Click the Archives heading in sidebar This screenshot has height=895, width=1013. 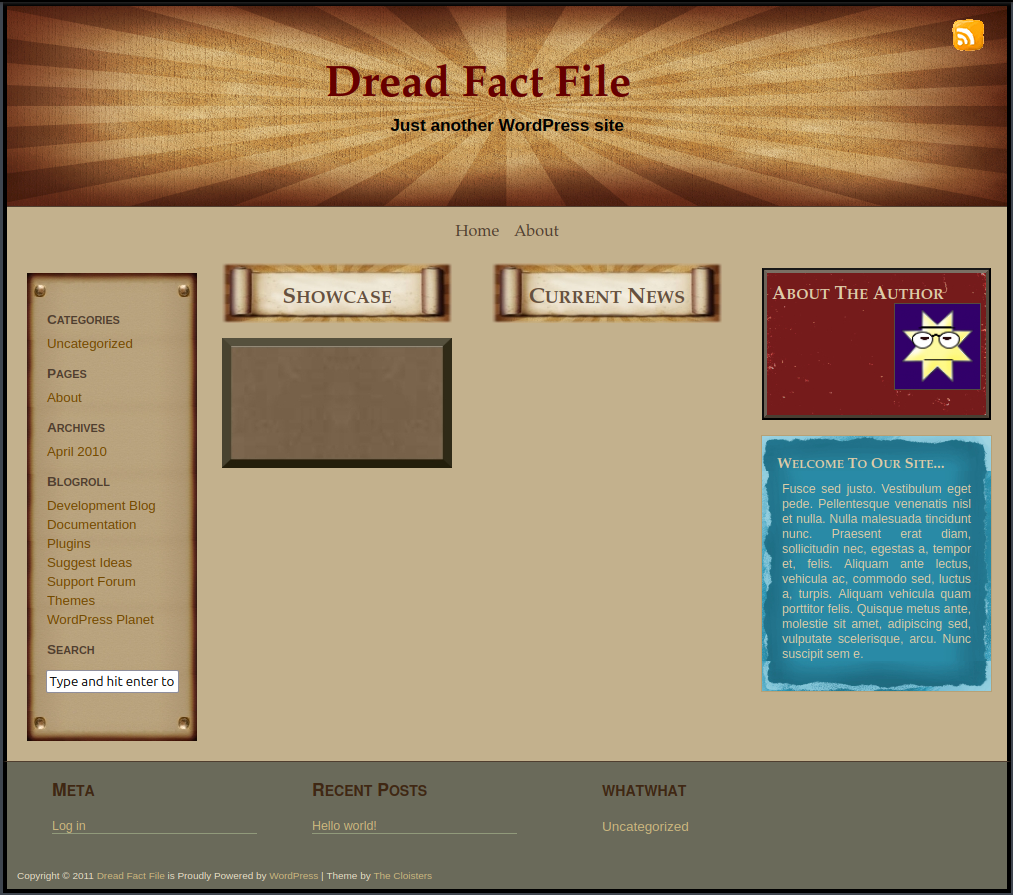(x=76, y=428)
